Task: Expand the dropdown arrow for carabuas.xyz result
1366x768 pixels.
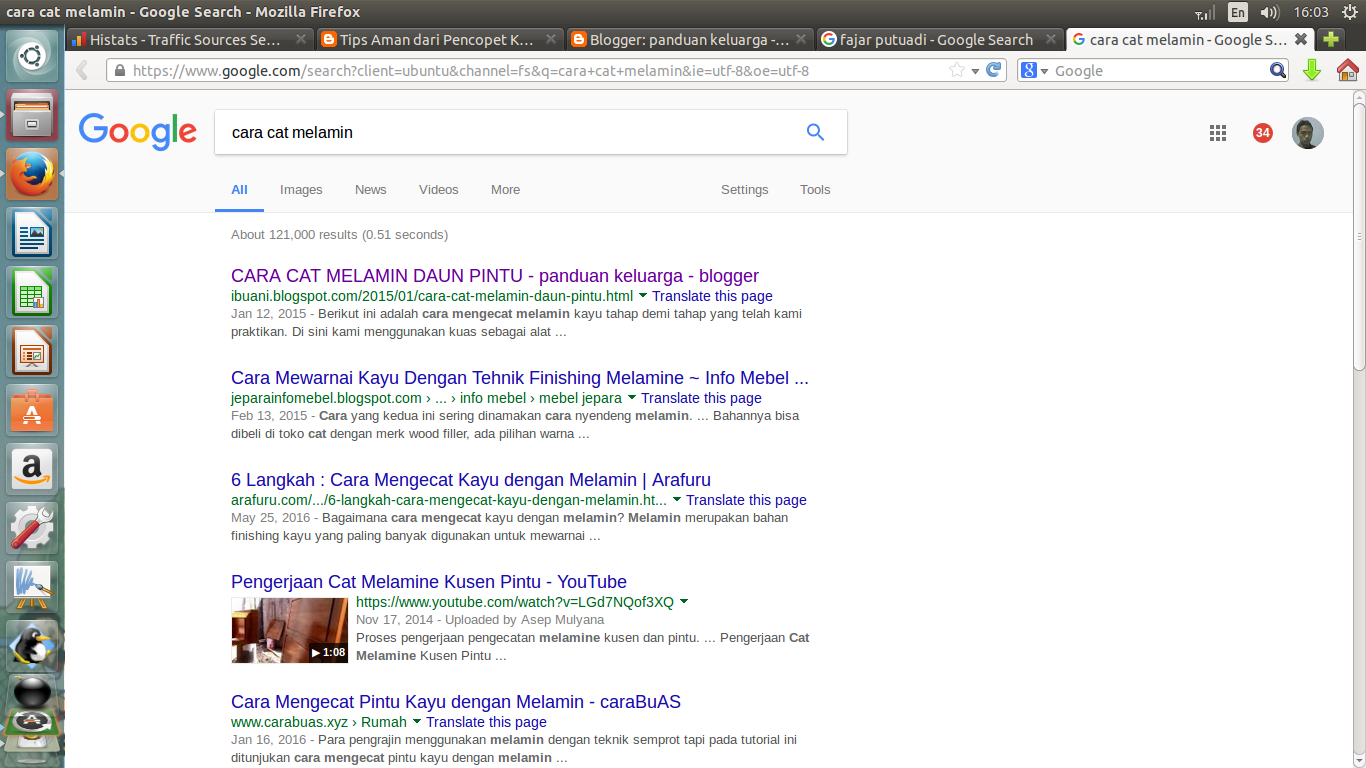Action: click(417, 722)
